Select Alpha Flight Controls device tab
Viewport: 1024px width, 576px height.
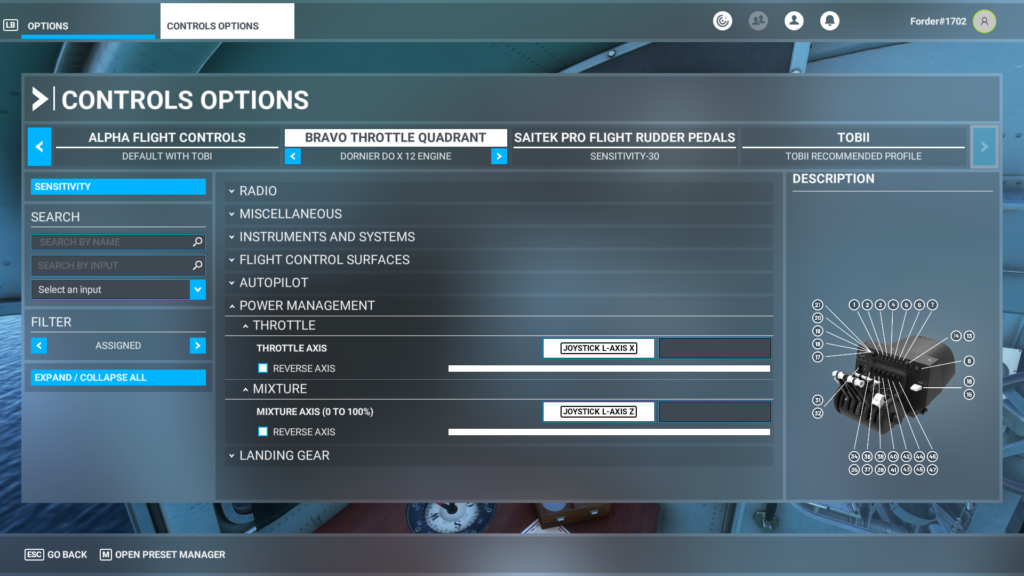[167, 137]
